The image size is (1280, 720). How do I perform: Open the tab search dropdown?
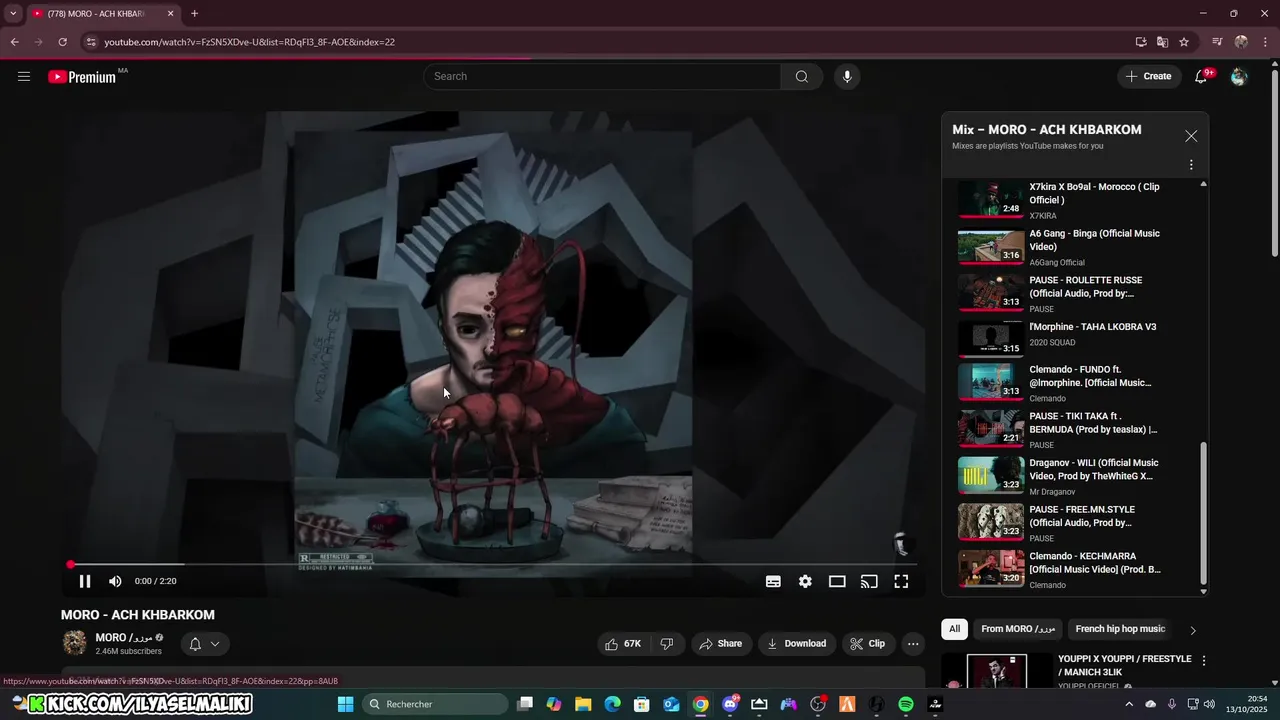pos(13,14)
